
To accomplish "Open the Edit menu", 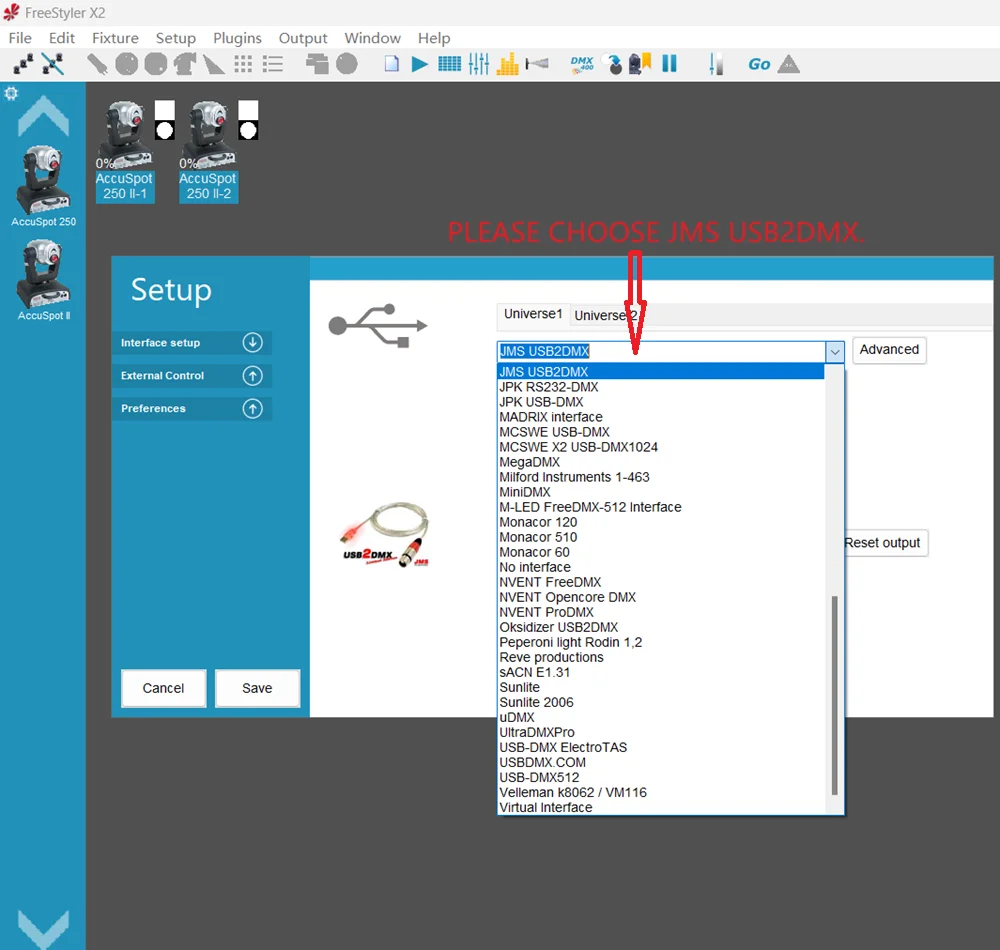I will (x=62, y=38).
